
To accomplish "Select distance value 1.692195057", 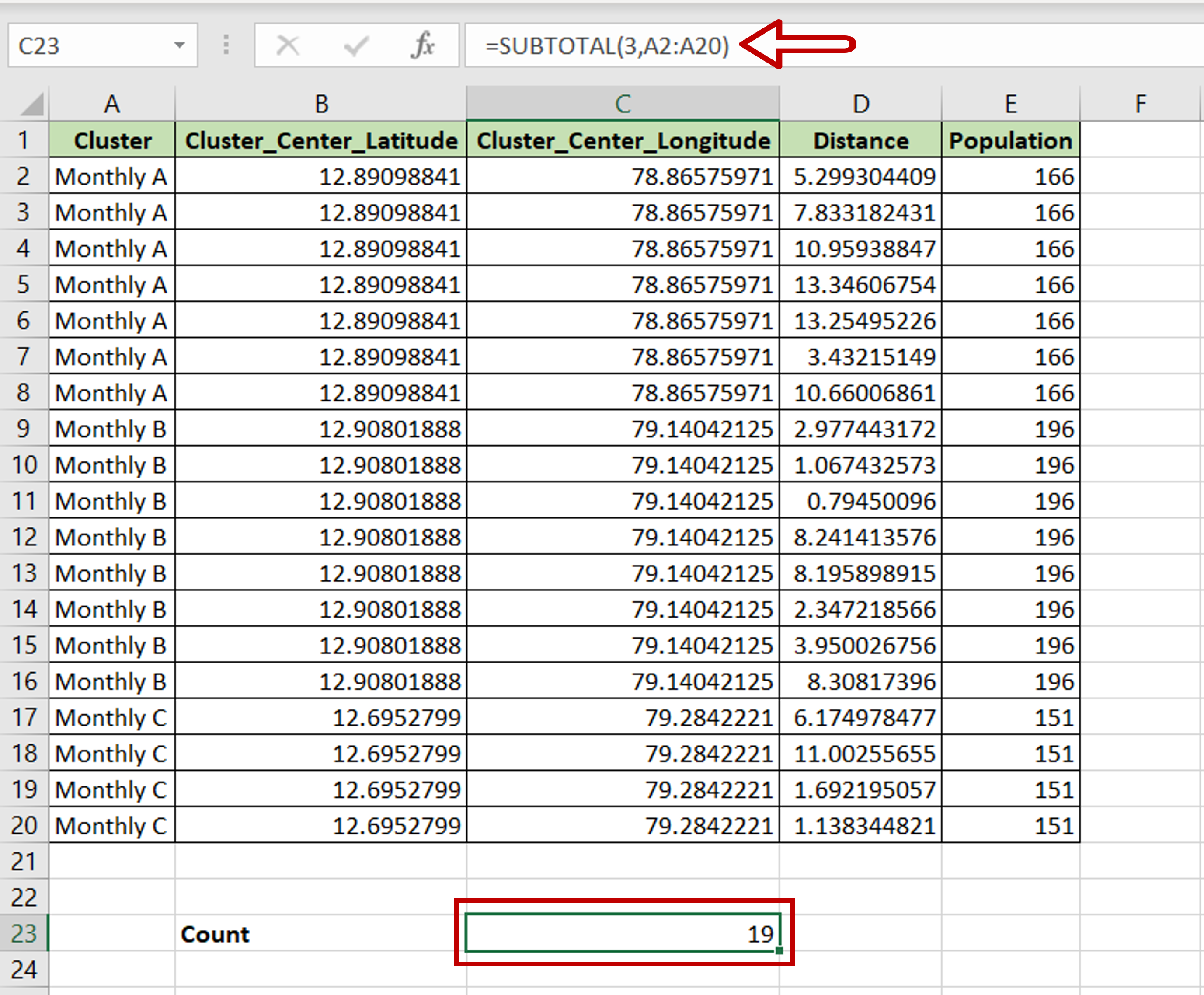I will [x=860, y=789].
